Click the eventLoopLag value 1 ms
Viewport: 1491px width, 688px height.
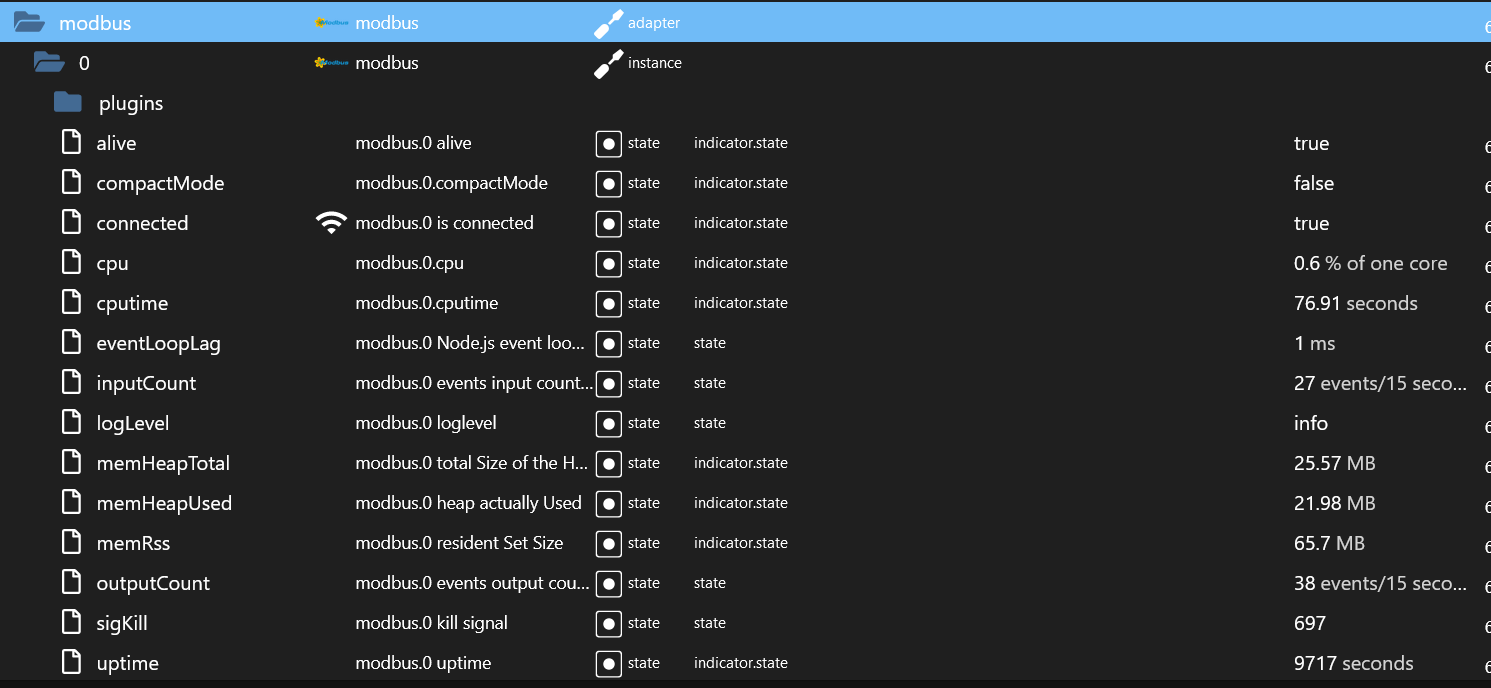(1314, 343)
